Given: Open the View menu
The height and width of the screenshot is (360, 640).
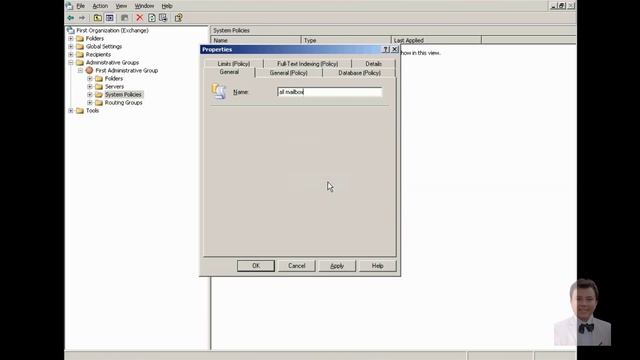Looking at the screenshot, I should tap(121, 6).
